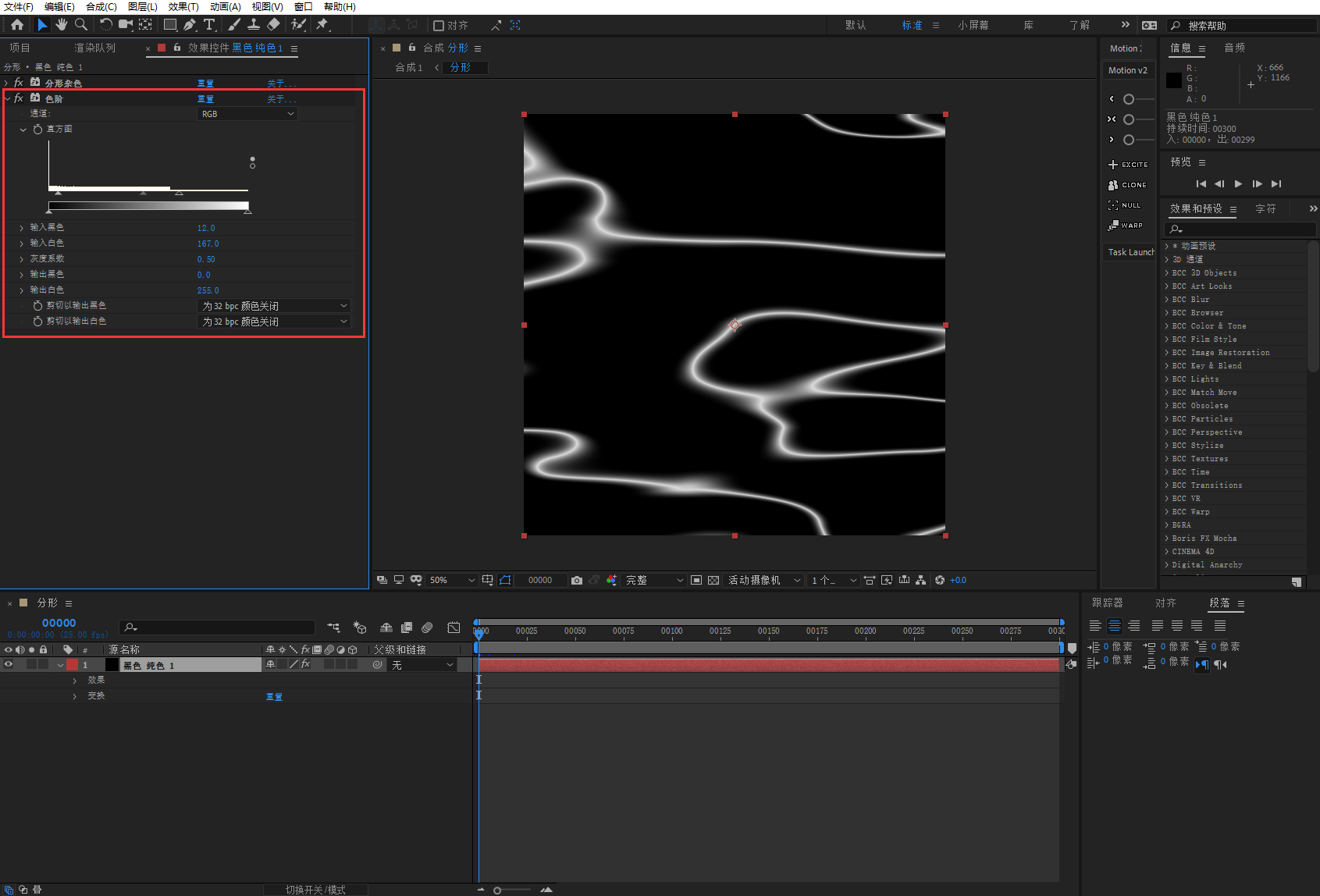Viewport: 1320px width, 896px height.
Task: Open the composition flowchart icon
Action: point(921,581)
